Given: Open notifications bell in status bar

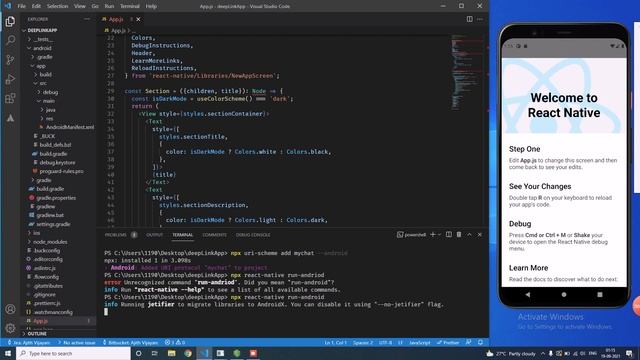Looking at the screenshot, I should click(480, 342).
